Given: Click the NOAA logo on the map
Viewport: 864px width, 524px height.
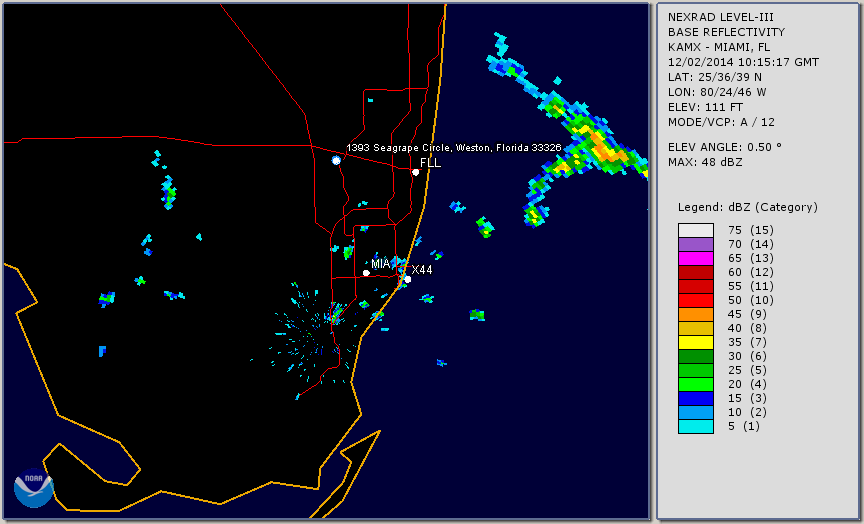Looking at the screenshot, I should click(x=34, y=487).
